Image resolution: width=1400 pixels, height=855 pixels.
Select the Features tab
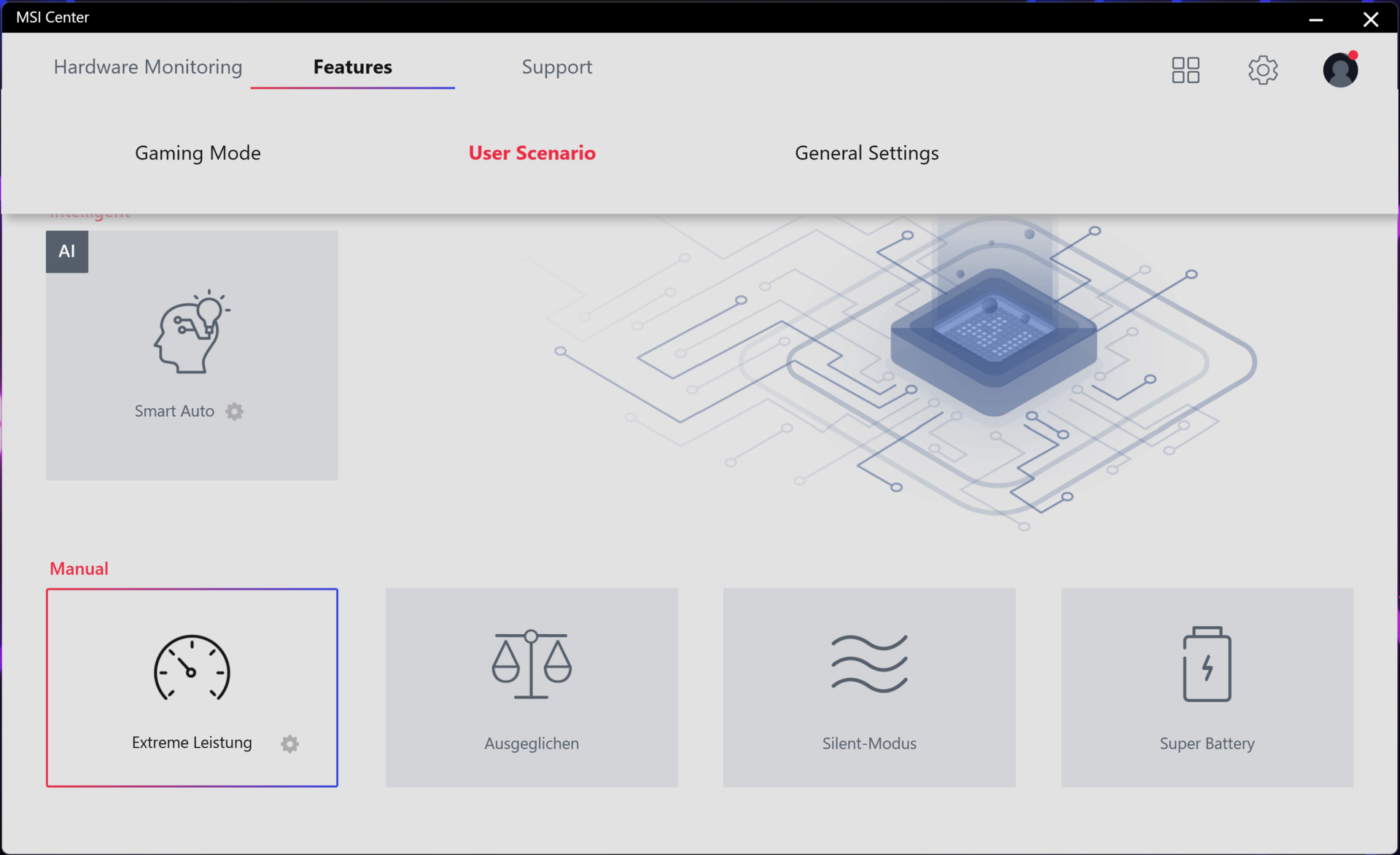click(x=352, y=67)
